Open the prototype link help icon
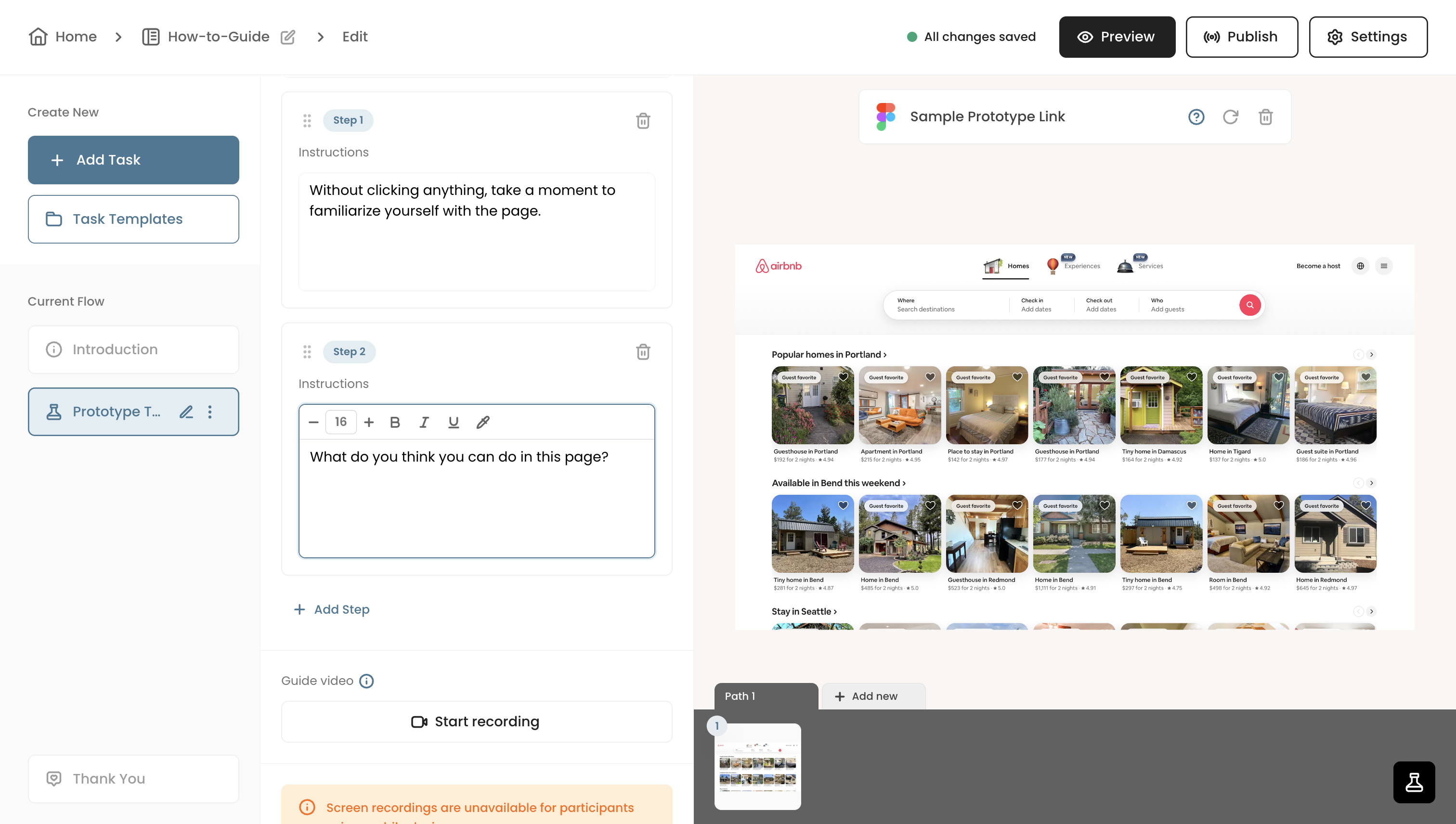The image size is (1456, 824). (x=1196, y=117)
